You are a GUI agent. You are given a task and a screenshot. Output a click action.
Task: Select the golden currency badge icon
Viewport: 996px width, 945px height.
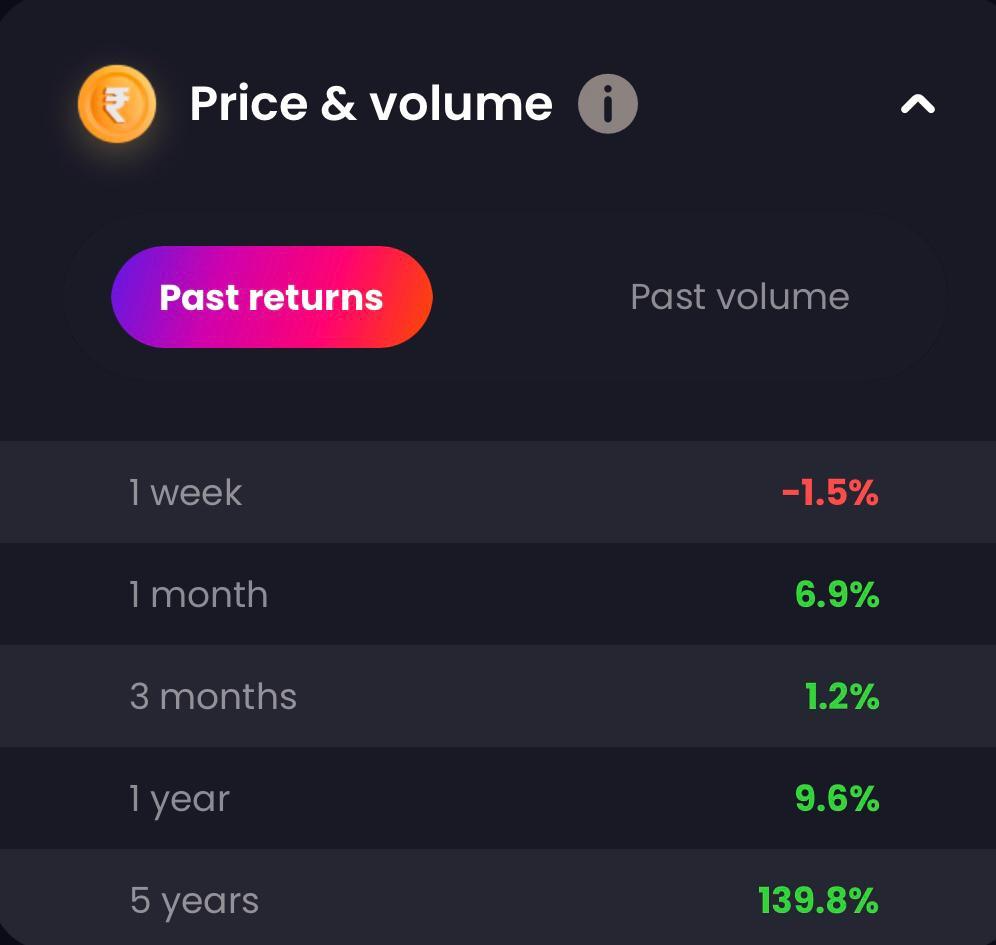click(117, 103)
